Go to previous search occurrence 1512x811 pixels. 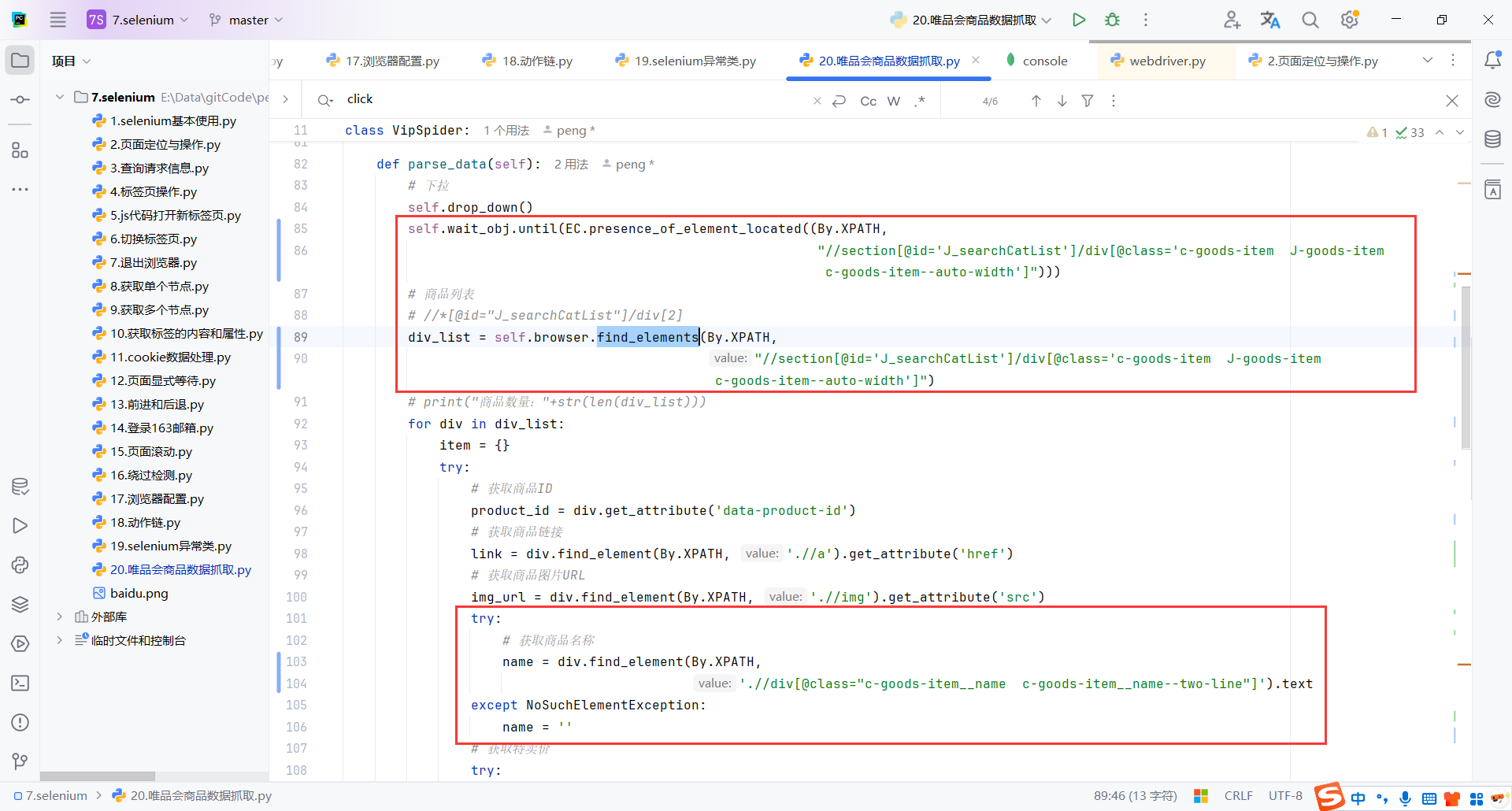pos(1036,101)
